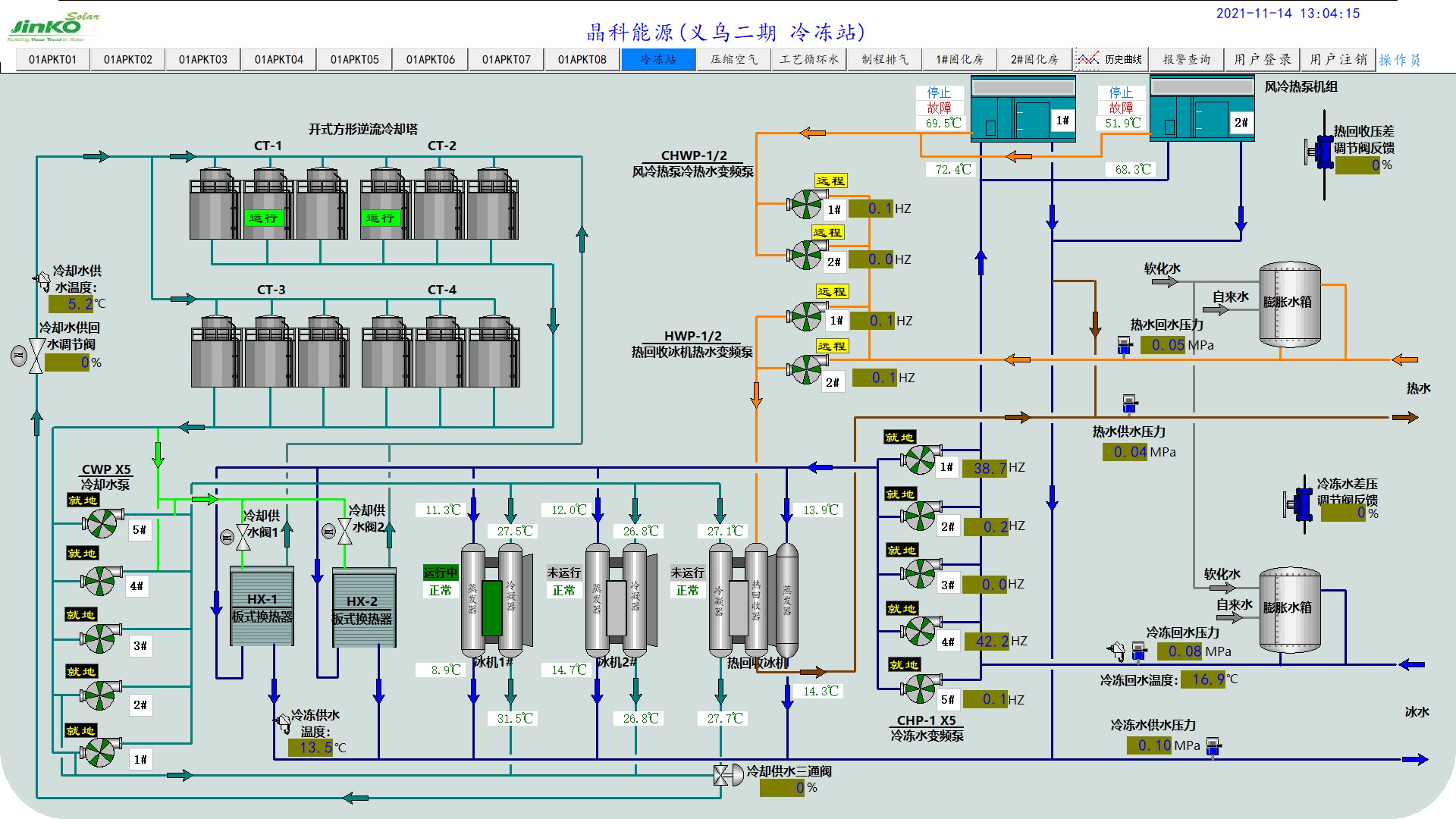
Task: Click the history curve chart icon
Action: (1087, 59)
